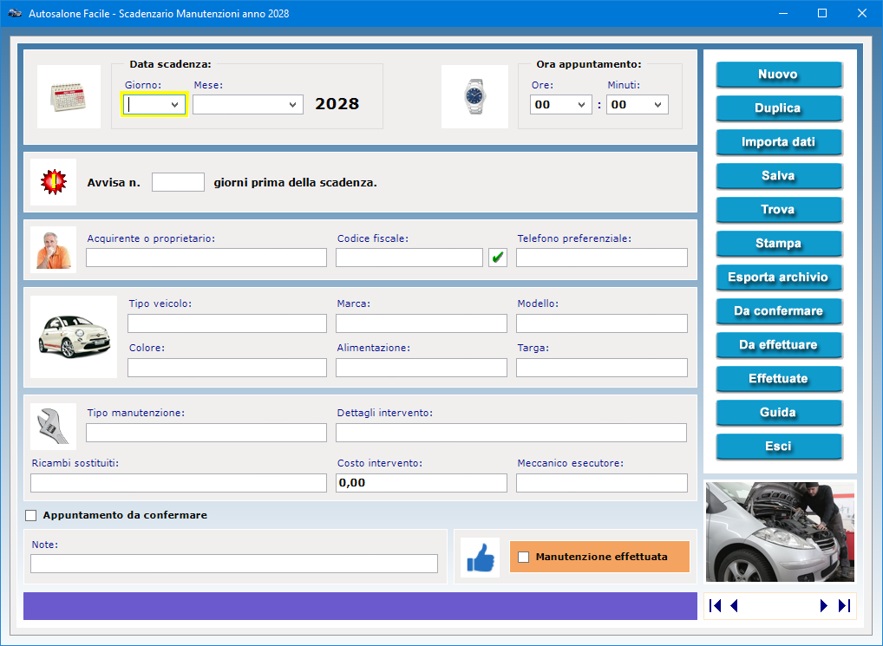Click the Acquirente o proprietario field
Viewport: 883px width, 646px height.
click(206, 257)
